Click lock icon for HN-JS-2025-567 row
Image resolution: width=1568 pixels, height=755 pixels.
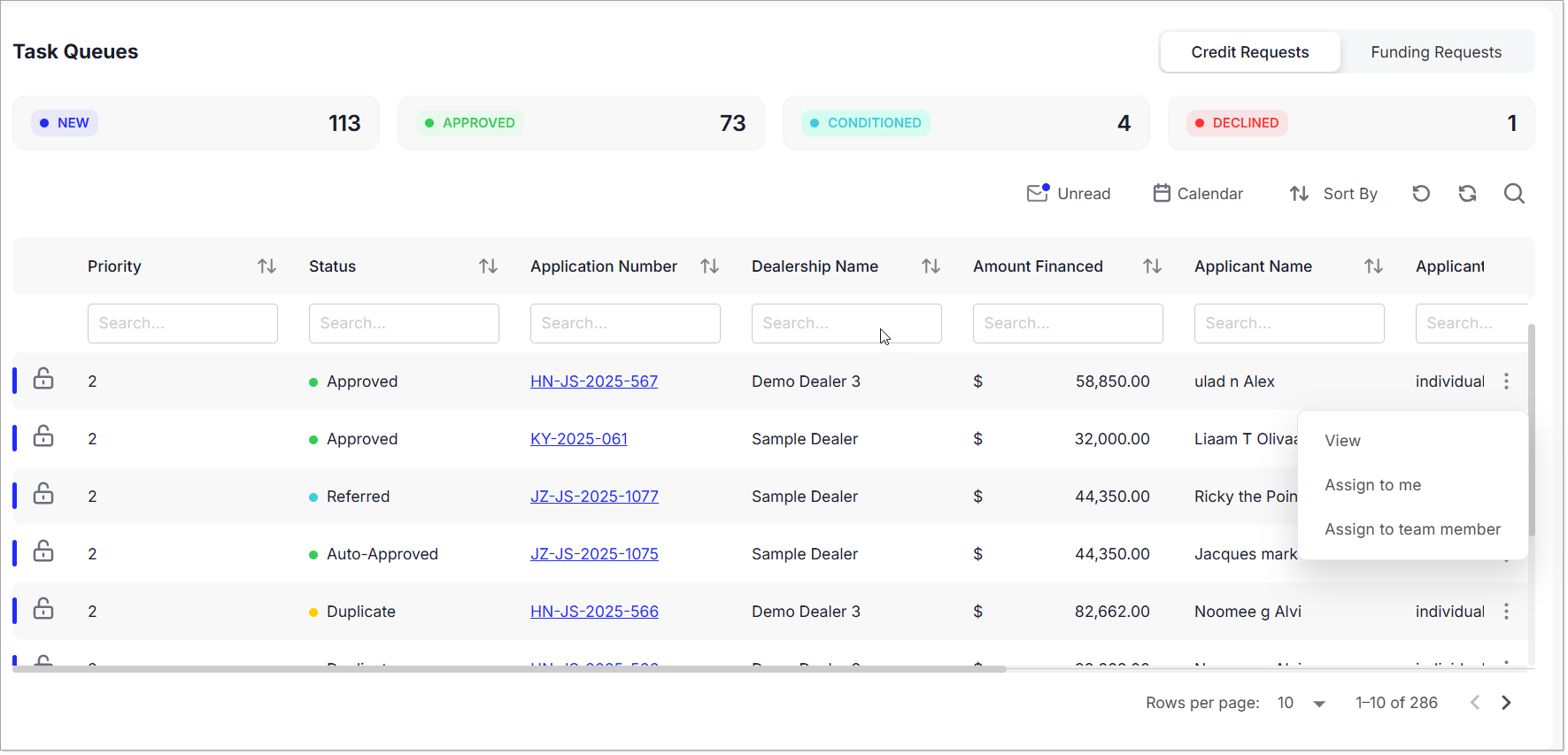(43, 380)
